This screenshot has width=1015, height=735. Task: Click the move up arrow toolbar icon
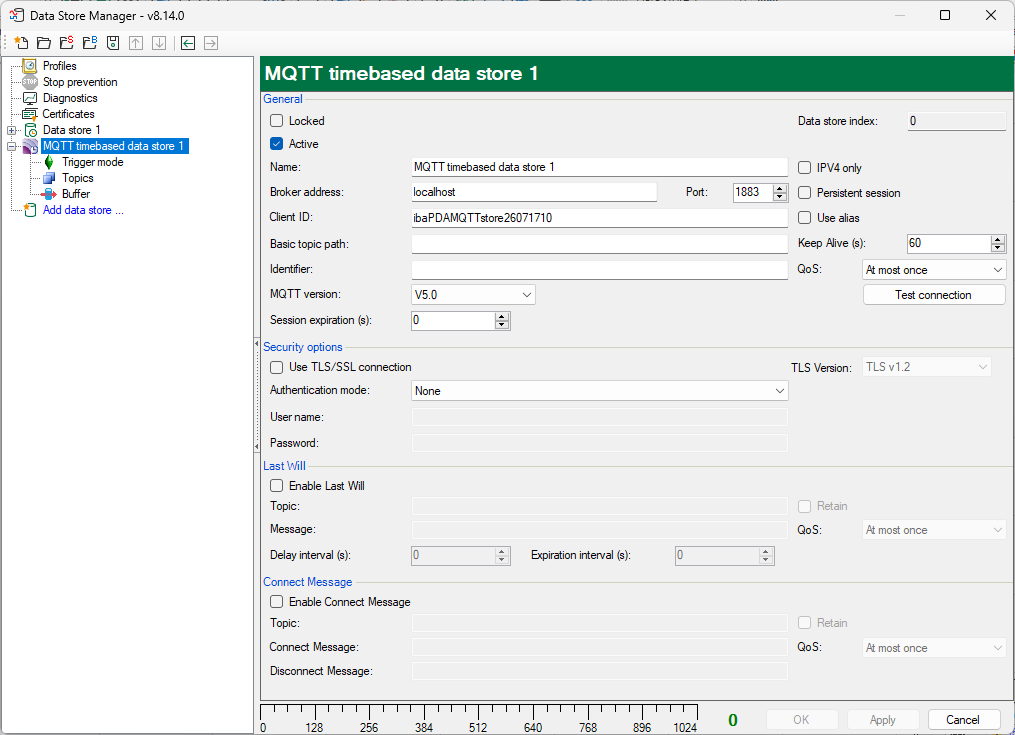[x=136, y=43]
